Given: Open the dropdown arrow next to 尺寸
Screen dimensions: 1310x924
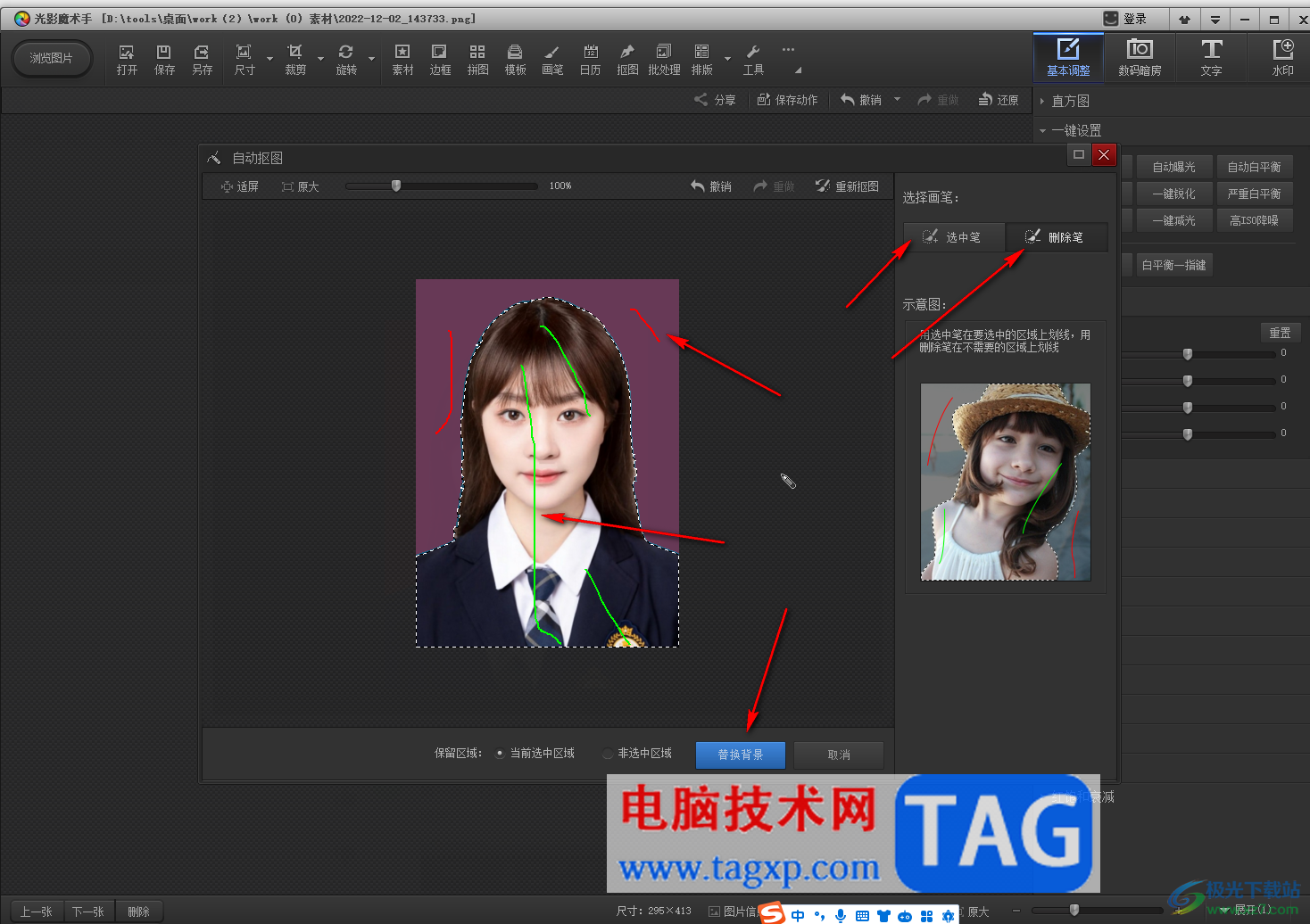Looking at the screenshot, I should coord(269,60).
